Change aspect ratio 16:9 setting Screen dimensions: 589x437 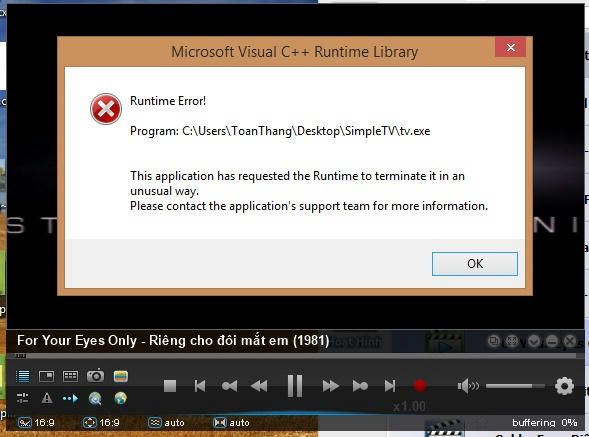pyautogui.click(x=101, y=423)
